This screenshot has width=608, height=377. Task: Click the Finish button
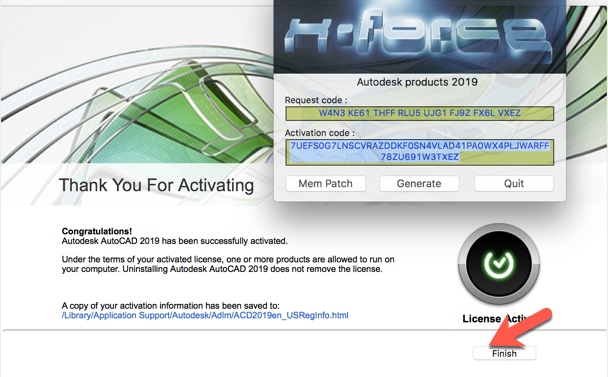click(x=504, y=353)
